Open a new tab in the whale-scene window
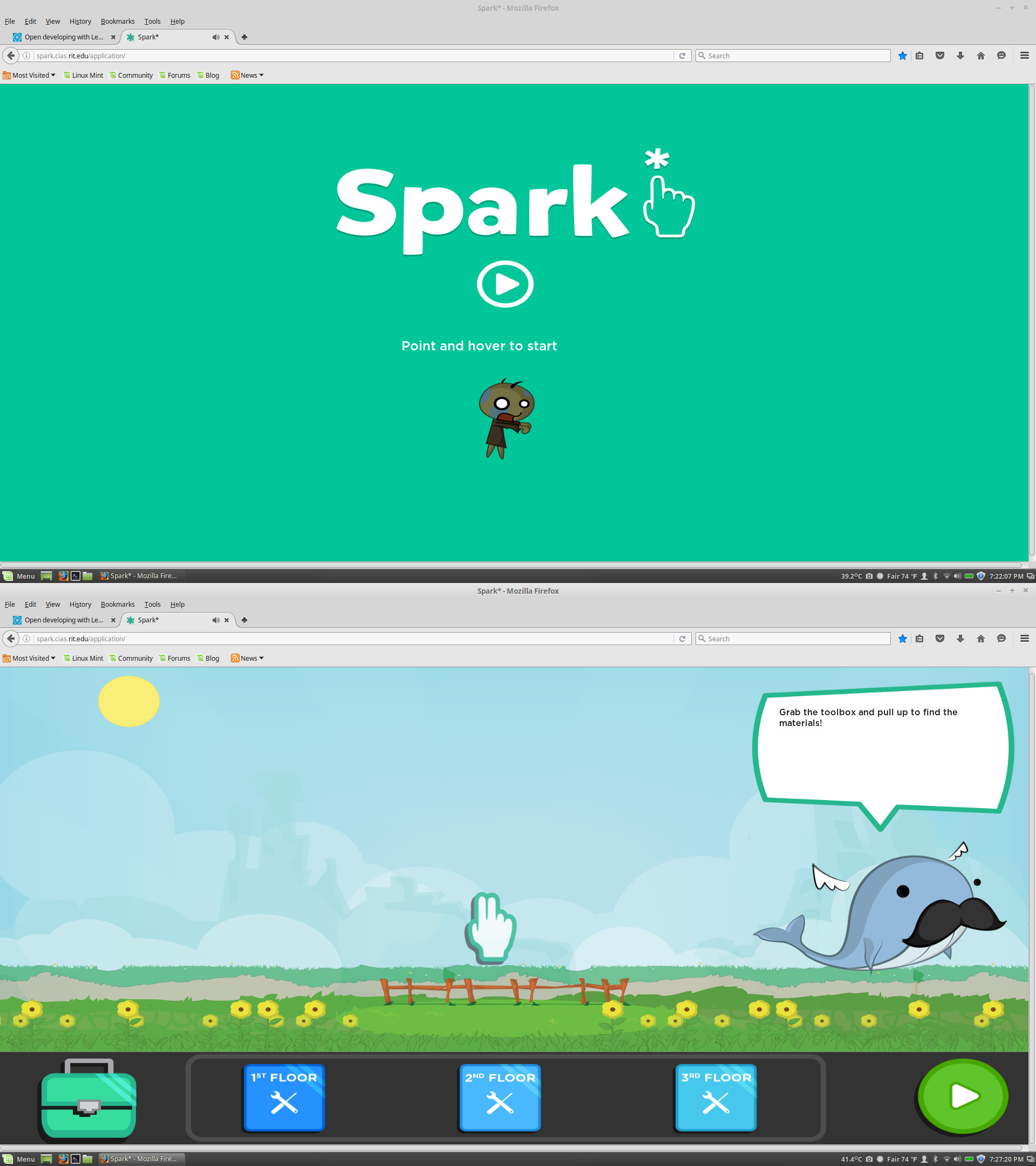Viewport: 1036px width, 1166px height. [244, 620]
